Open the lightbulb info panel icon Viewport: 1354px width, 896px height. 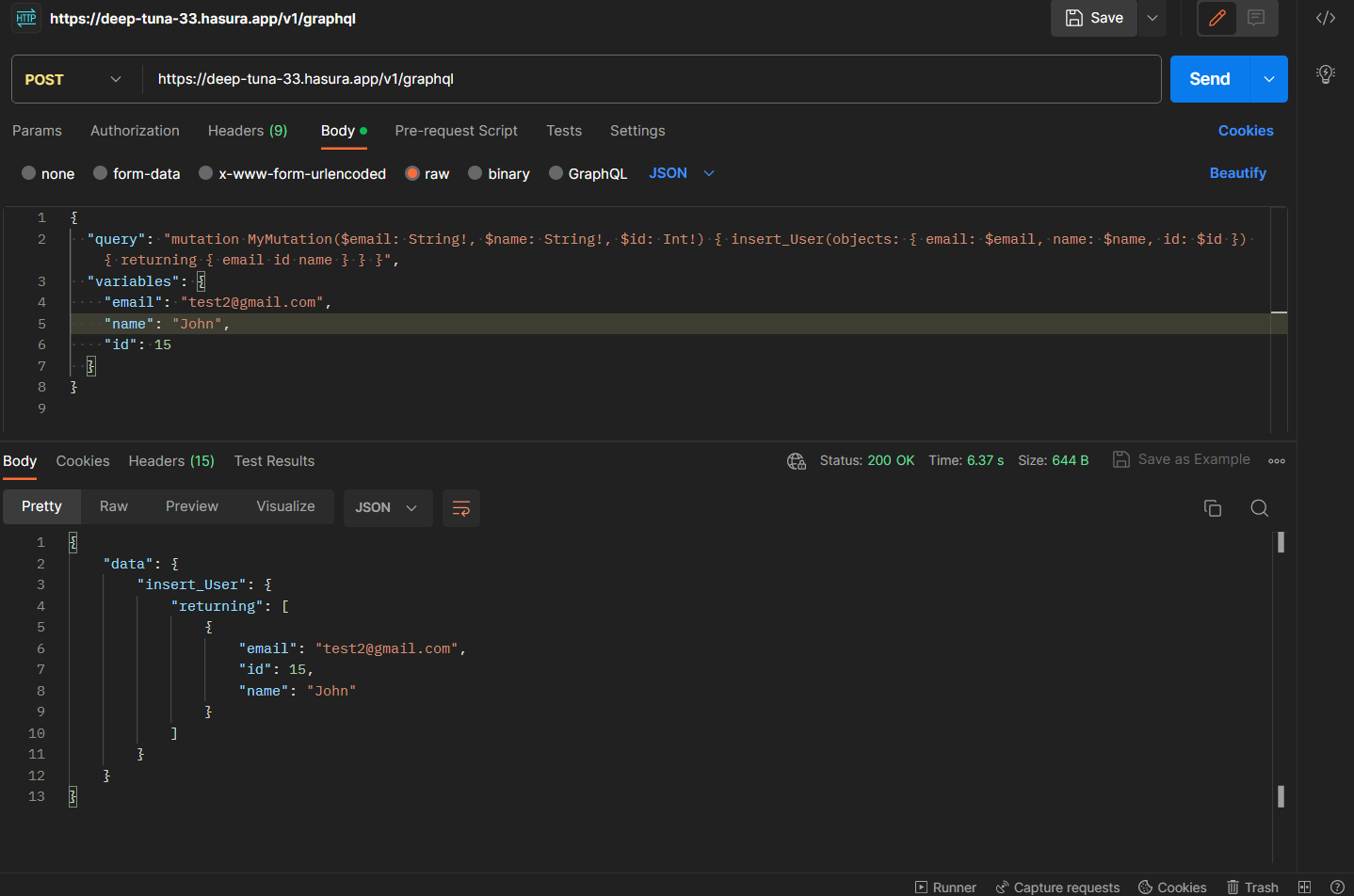pyautogui.click(x=1326, y=74)
